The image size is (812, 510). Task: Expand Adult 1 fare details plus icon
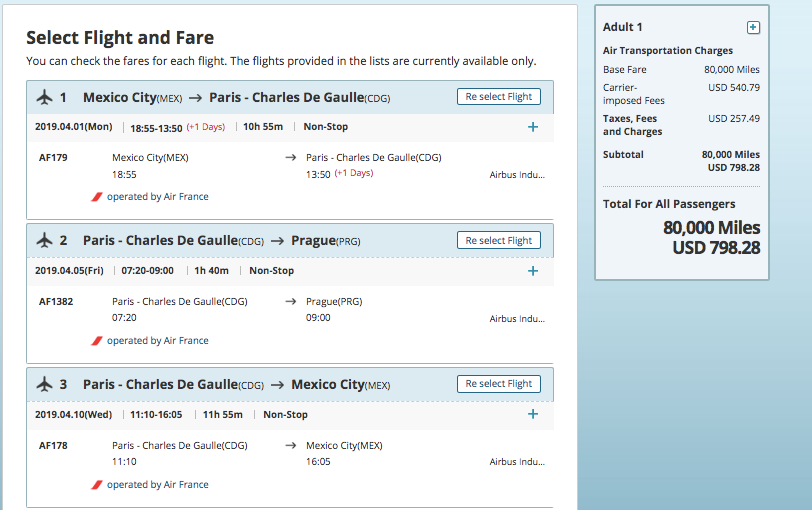point(753,27)
